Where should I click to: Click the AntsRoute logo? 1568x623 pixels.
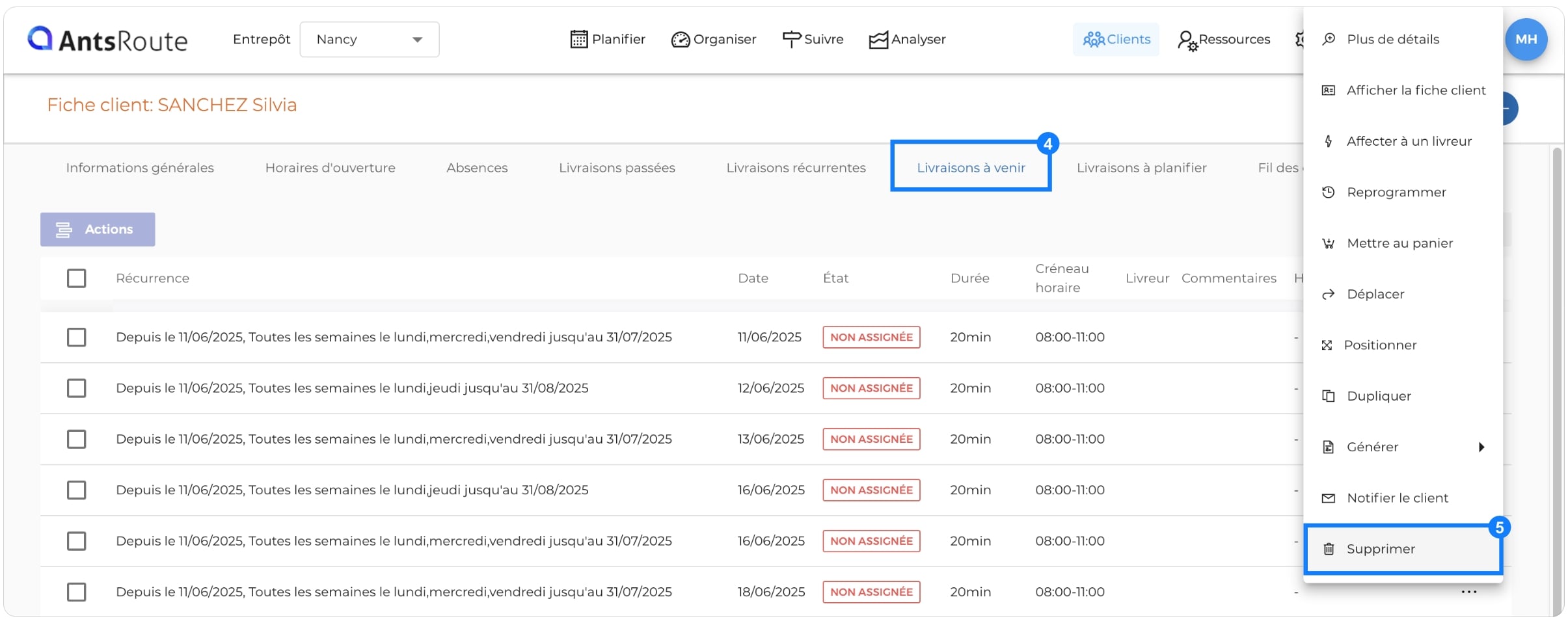pos(107,40)
